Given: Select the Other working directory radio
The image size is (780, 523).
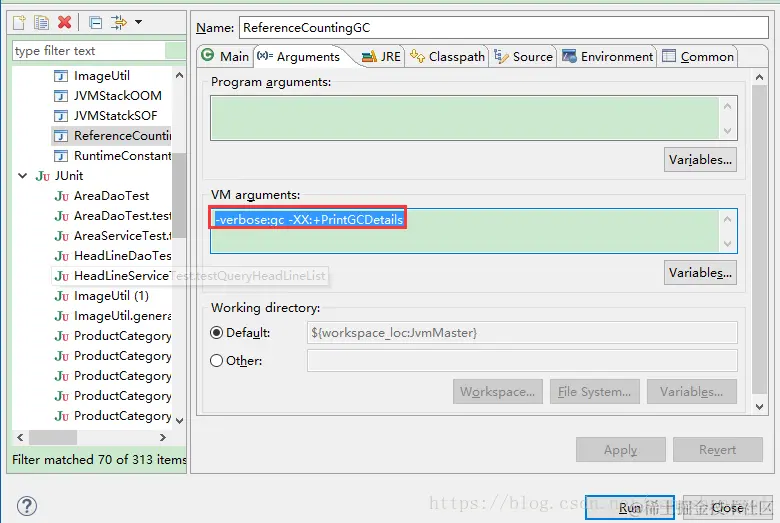Looking at the screenshot, I should [x=216, y=360].
